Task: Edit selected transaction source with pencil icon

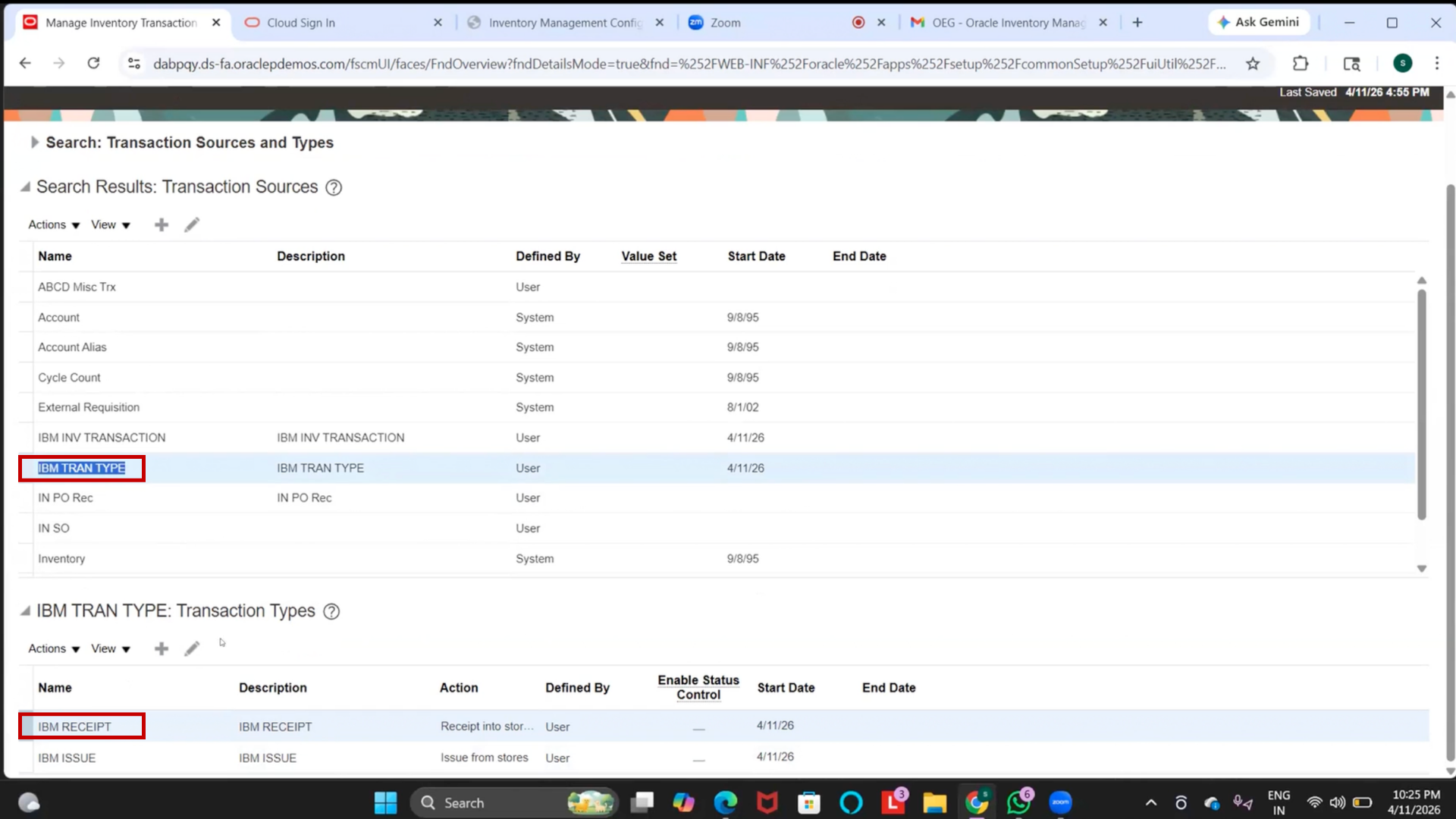Action: point(192,224)
